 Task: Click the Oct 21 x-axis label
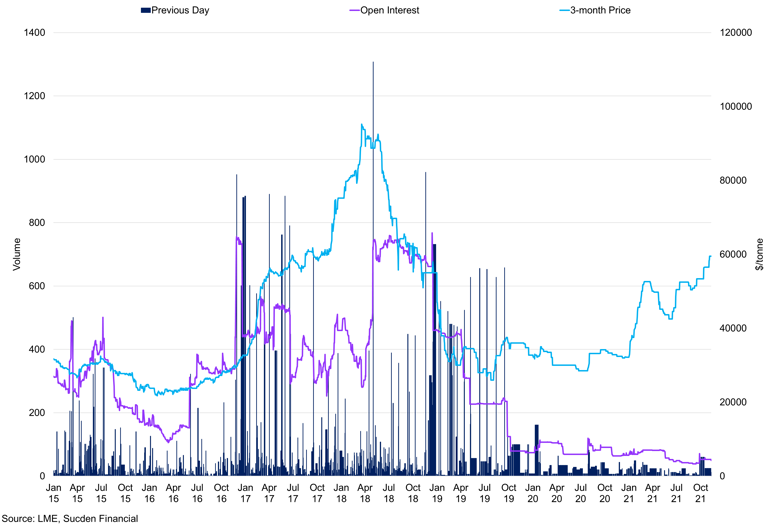click(700, 491)
